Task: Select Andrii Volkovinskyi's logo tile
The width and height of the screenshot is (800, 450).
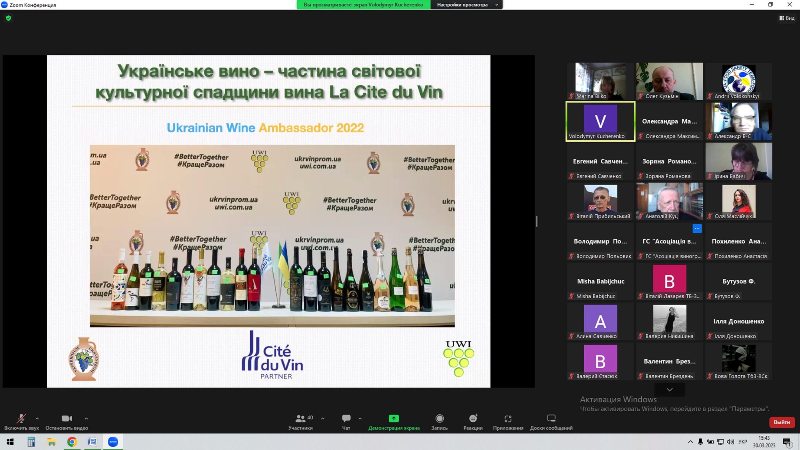Action: [738, 81]
